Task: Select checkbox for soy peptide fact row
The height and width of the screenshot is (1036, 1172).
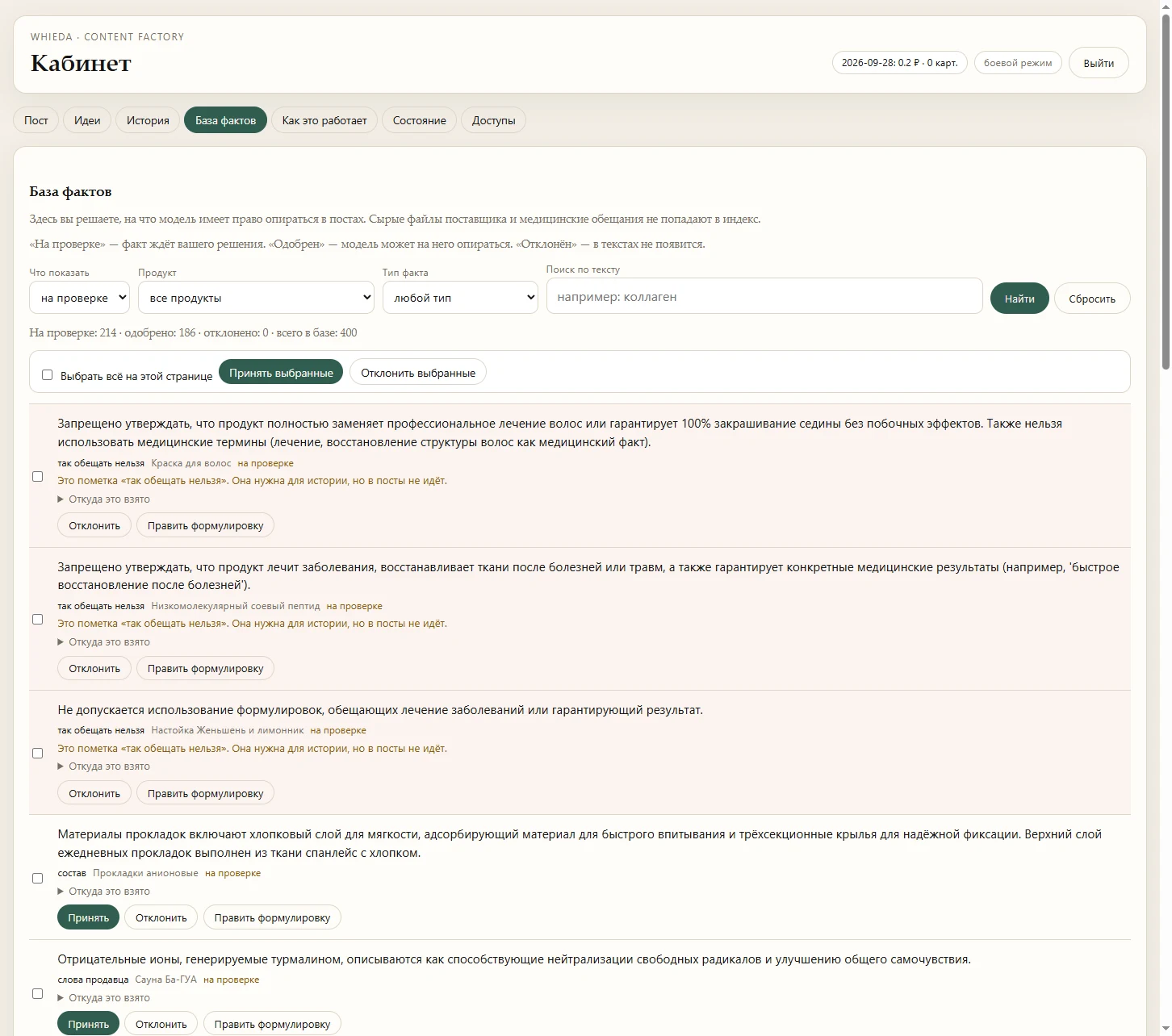Action: 37,619
